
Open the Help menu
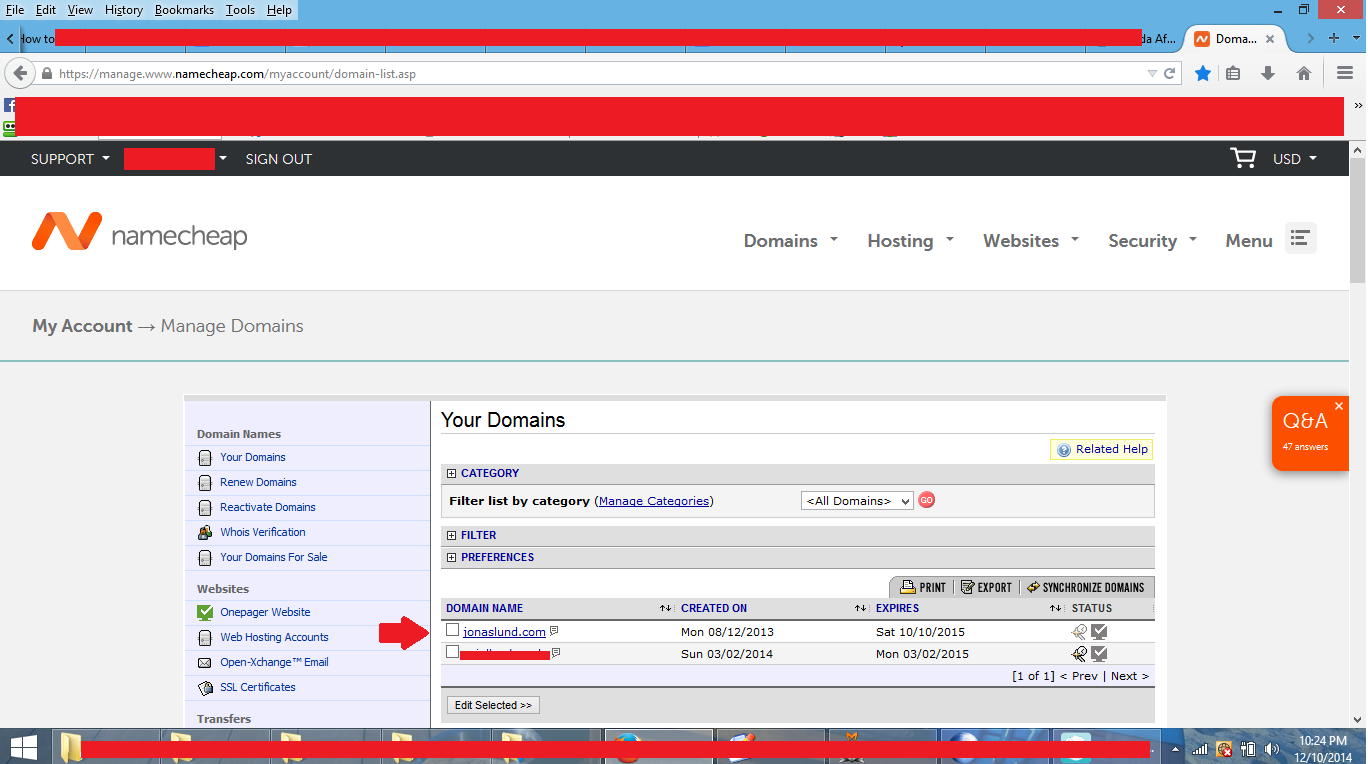280,10
